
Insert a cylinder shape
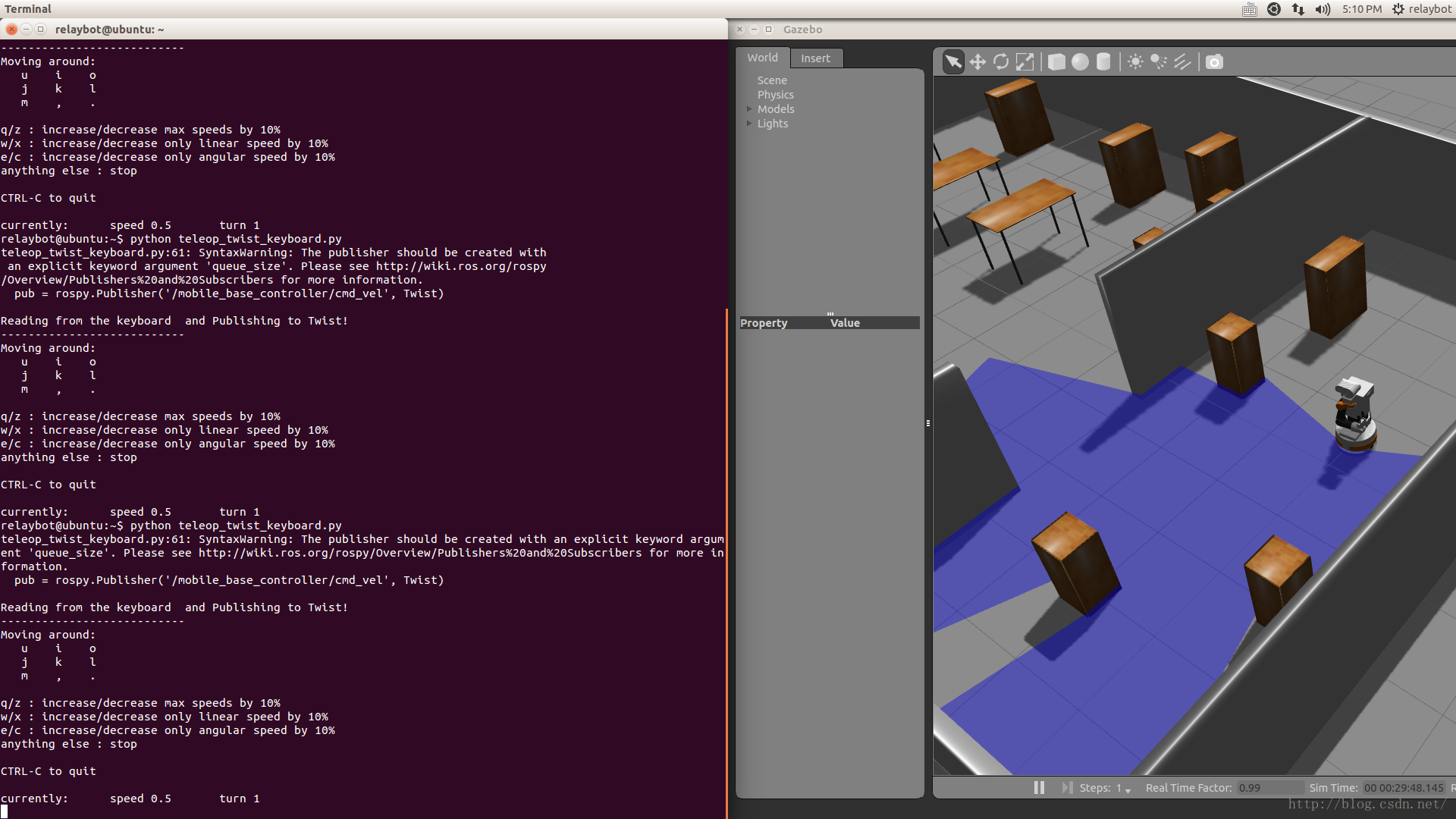[x=1103, y=62]
